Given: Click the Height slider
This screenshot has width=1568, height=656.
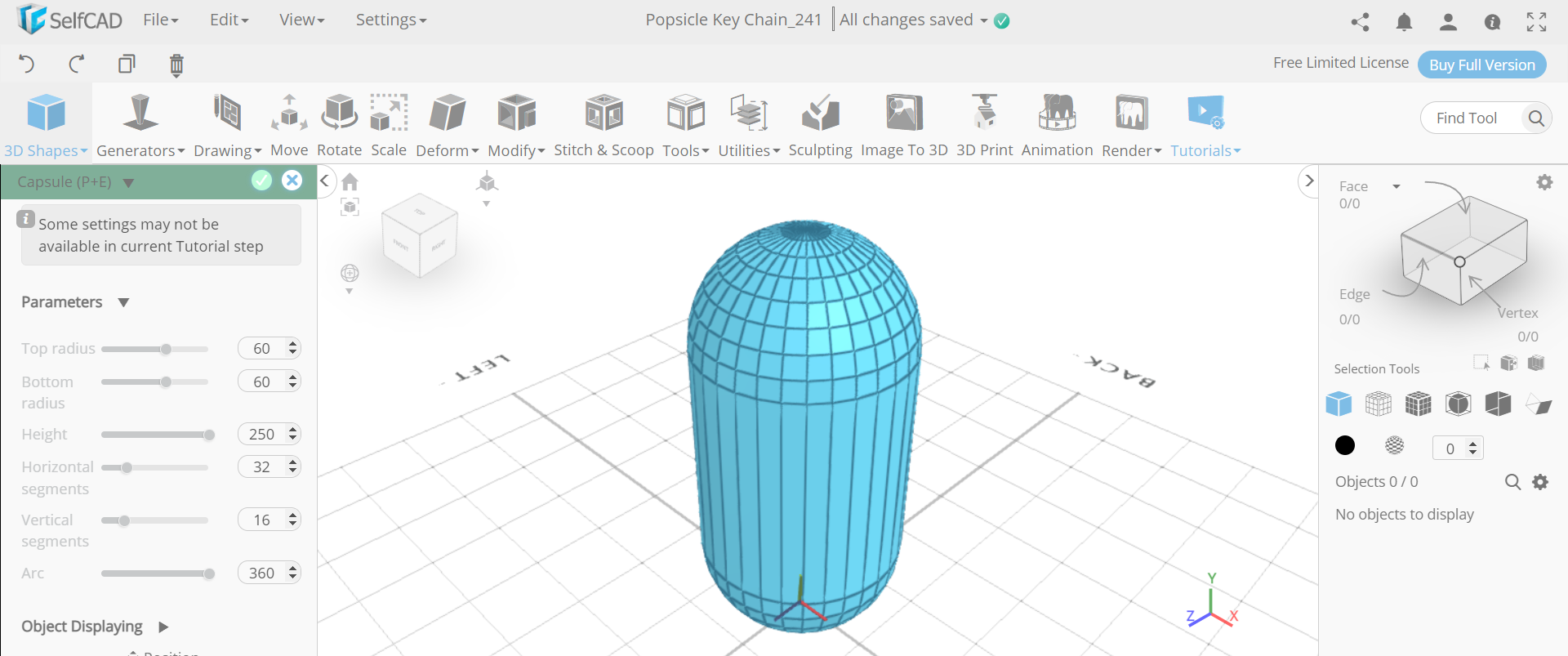Looking at the screenshot, I should tap(155, 435).
